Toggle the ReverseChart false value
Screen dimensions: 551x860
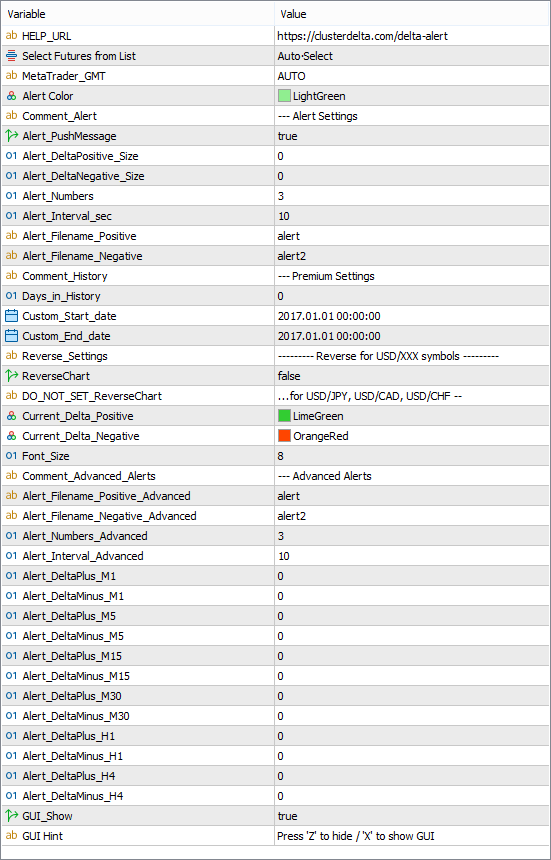[x=412, y=376]
